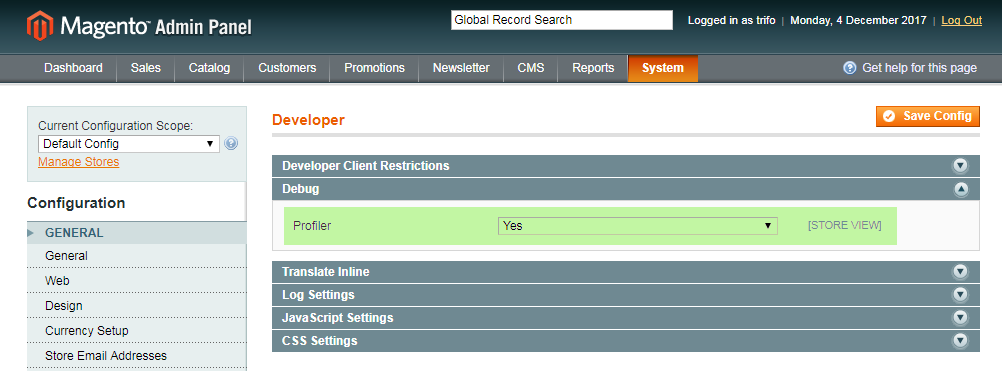
Task: Open the CMS menu
Action: [x=530, y=68]
